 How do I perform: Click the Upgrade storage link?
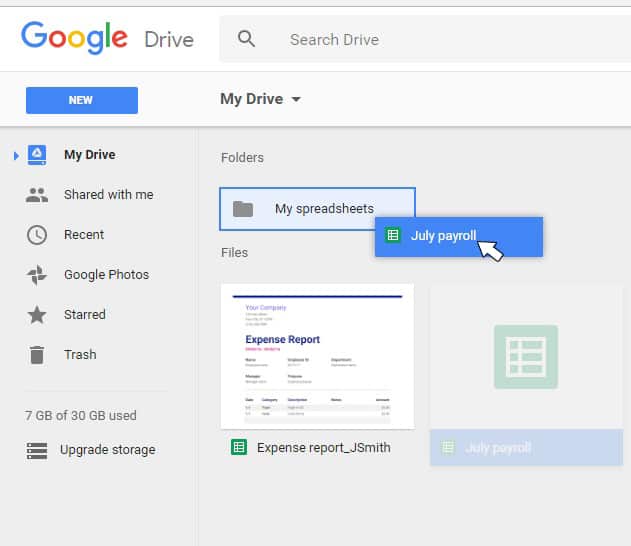pyautogui.click(x=107, y=450)
